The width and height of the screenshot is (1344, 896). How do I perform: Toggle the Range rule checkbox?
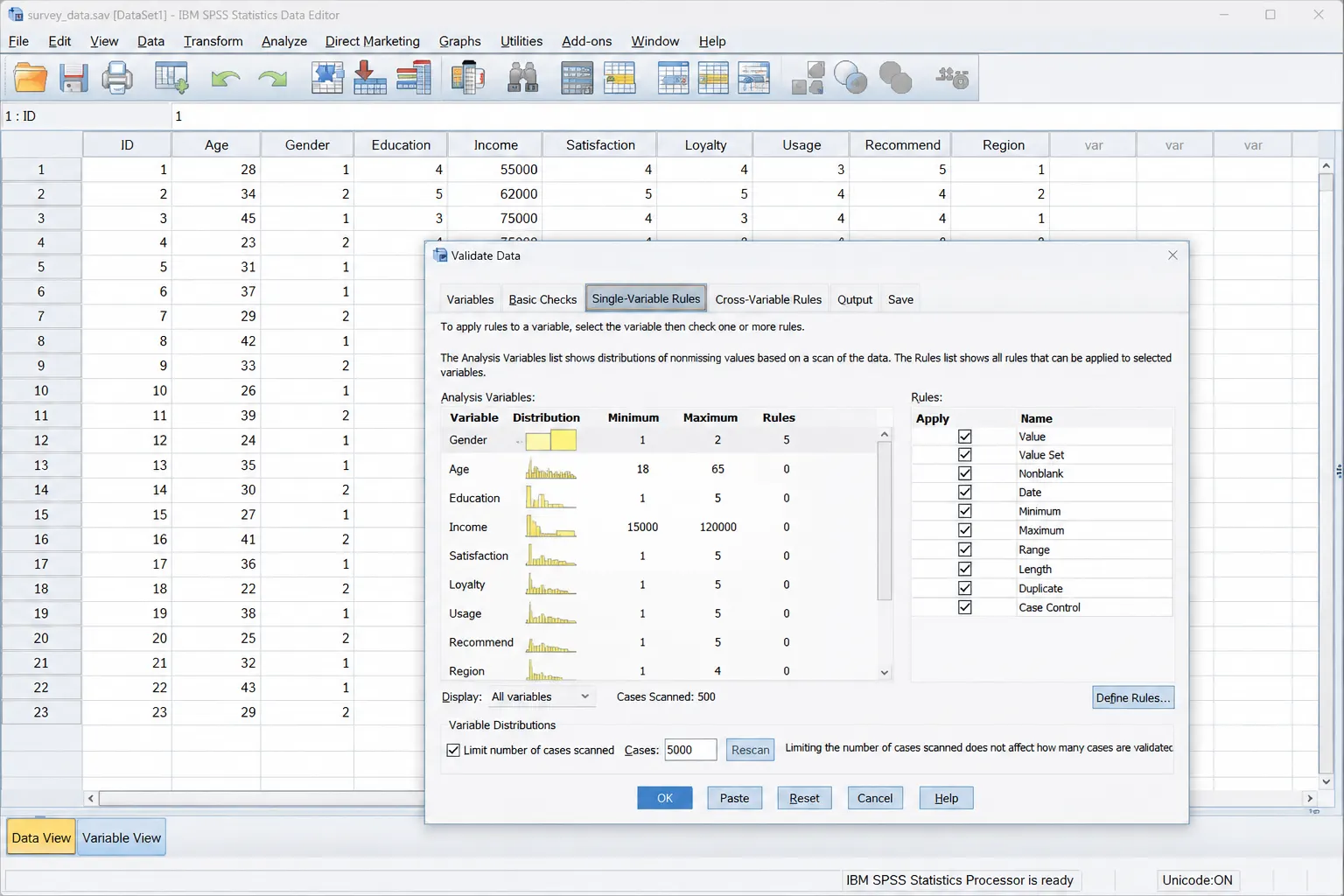965,549
